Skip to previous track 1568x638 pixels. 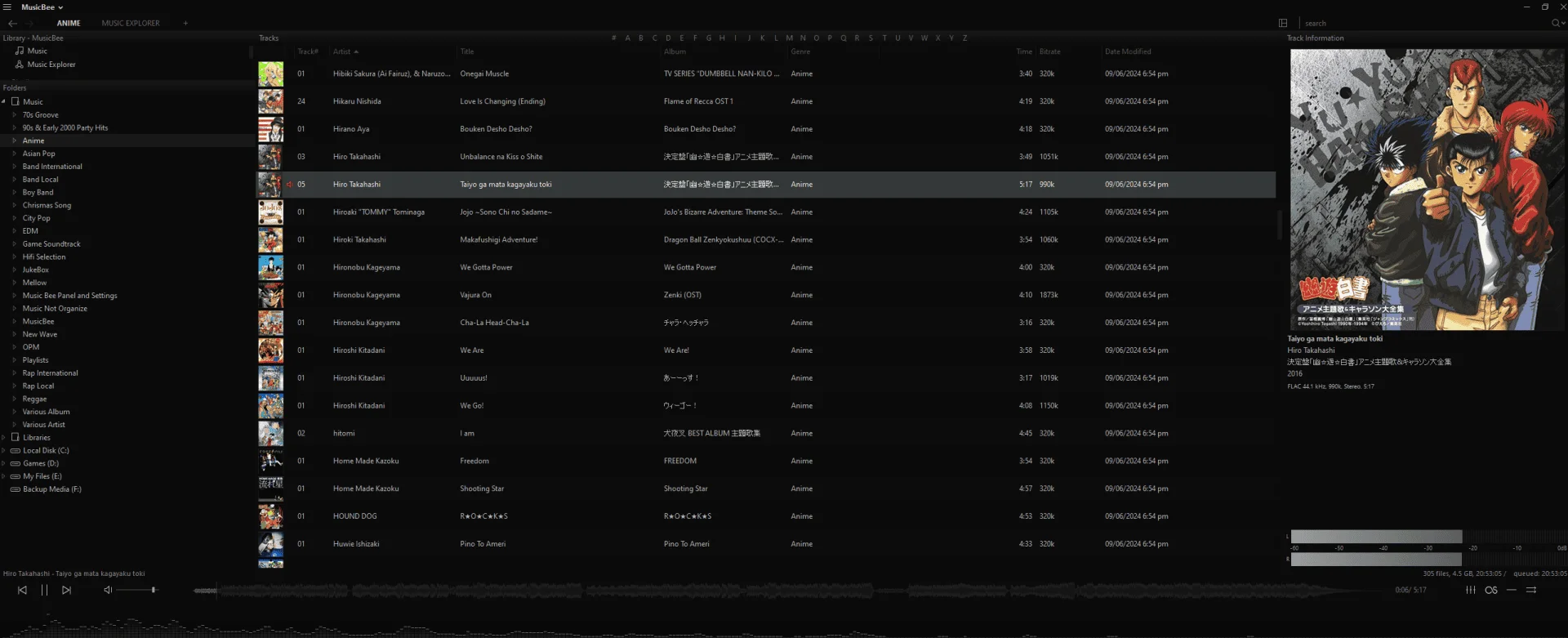22,590
